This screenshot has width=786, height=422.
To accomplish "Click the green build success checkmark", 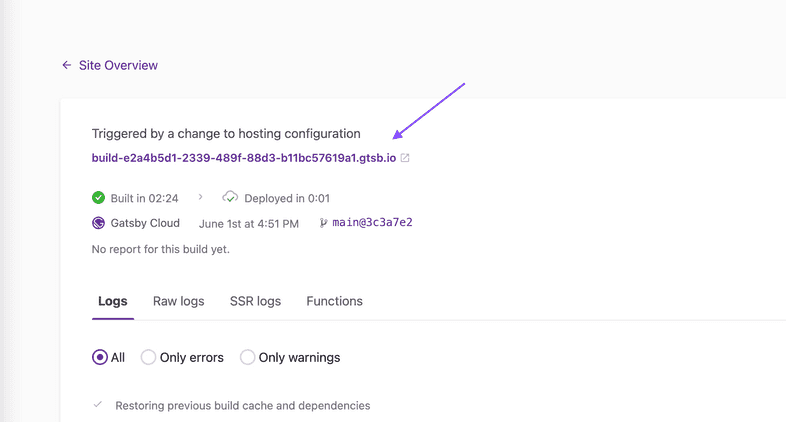I will (98, 198).
